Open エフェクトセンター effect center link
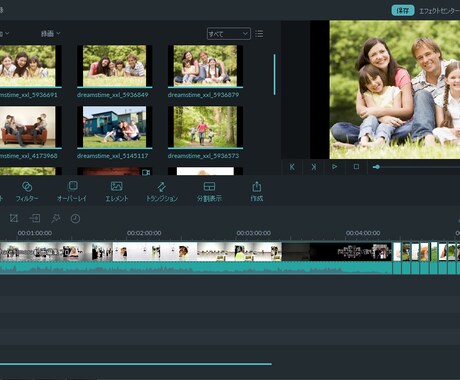 click(439, 11)
